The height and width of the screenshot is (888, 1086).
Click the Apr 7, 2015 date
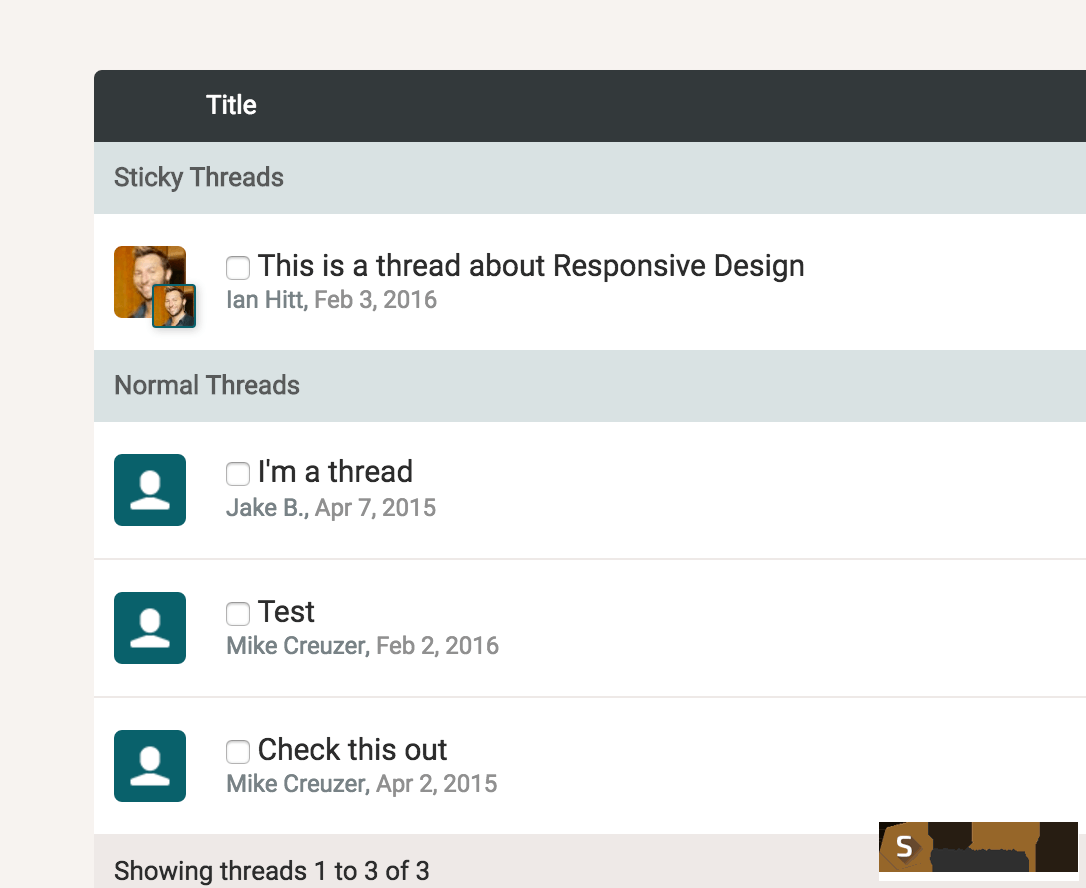tap(375, 508)
